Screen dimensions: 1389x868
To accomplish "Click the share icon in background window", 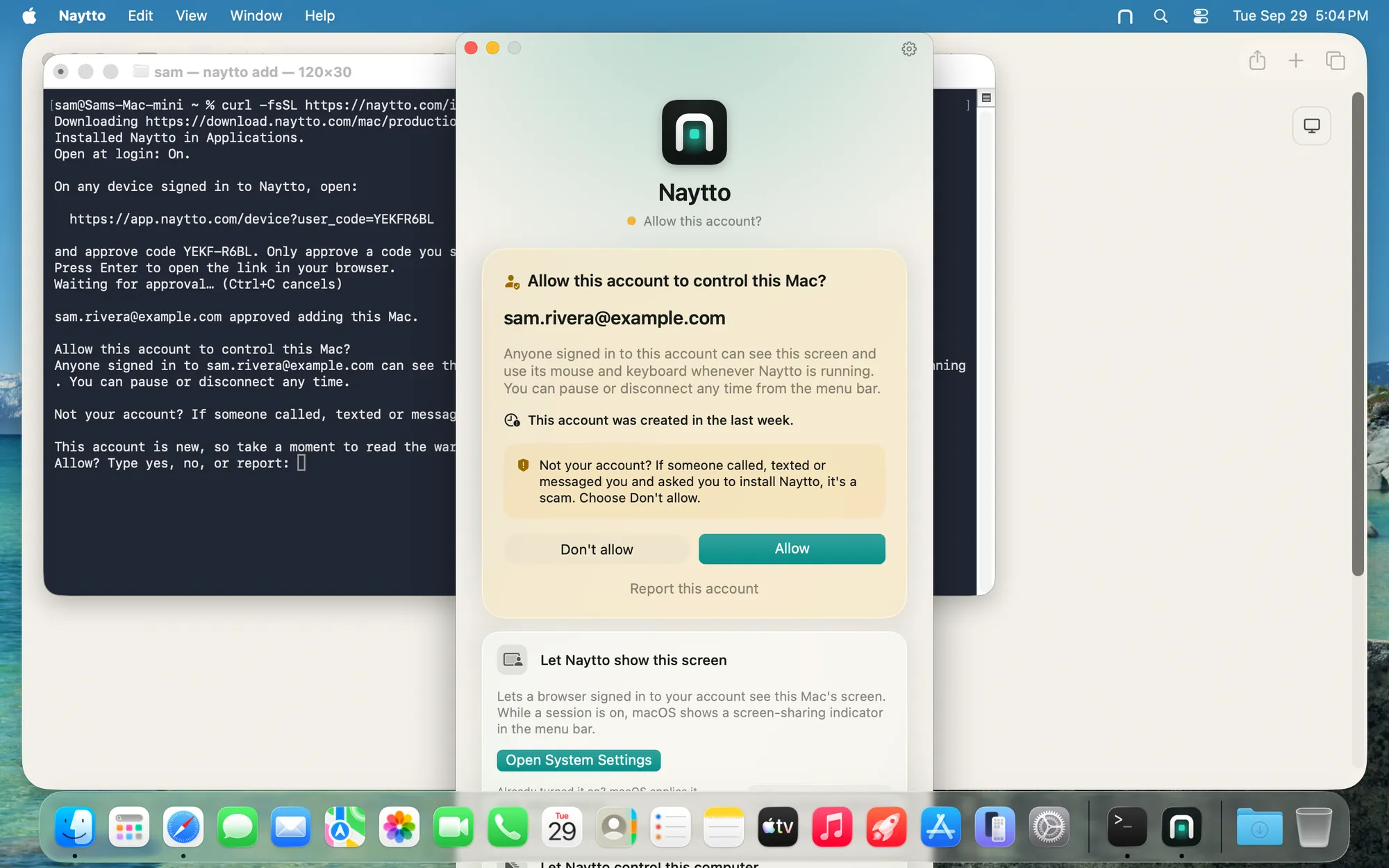I will 1257,60.
